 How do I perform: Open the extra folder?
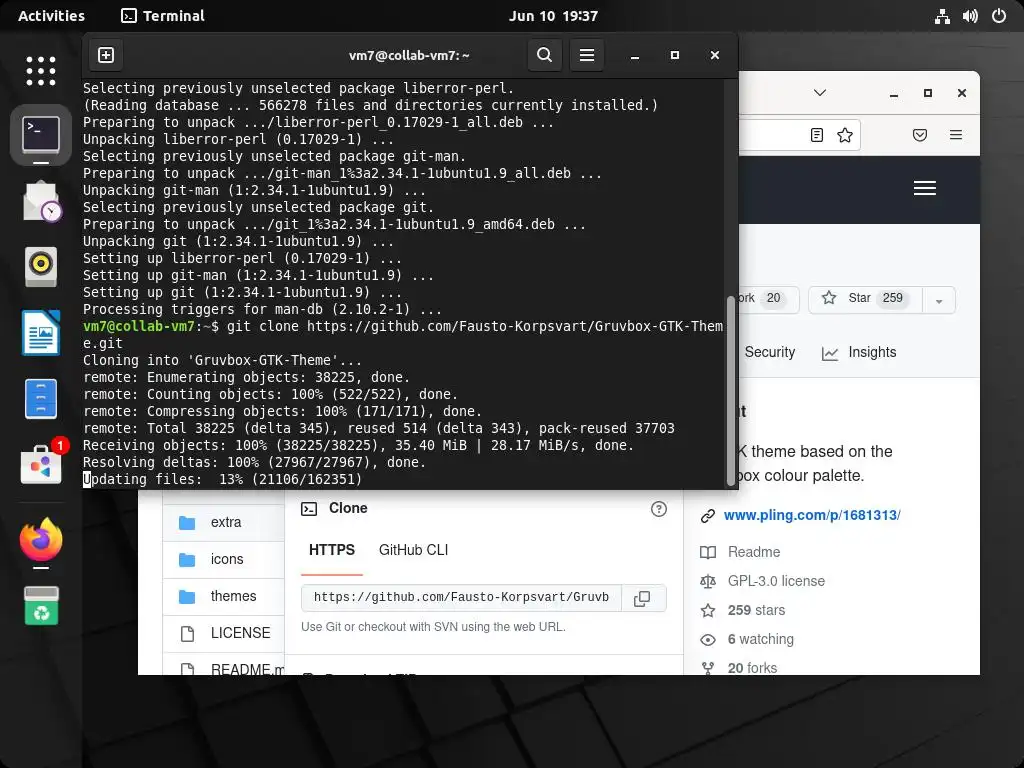tap(226, 522)
